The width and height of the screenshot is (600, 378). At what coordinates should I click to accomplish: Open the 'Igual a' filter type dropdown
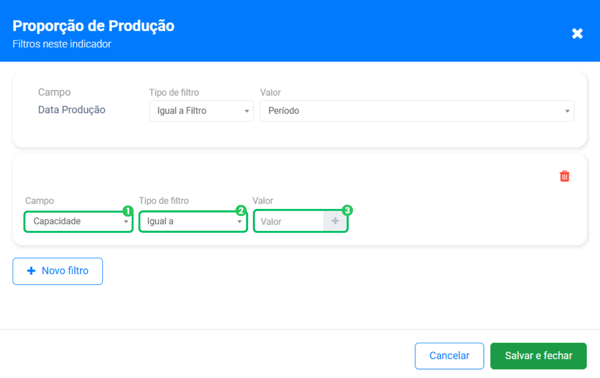(x=193, y=222)
